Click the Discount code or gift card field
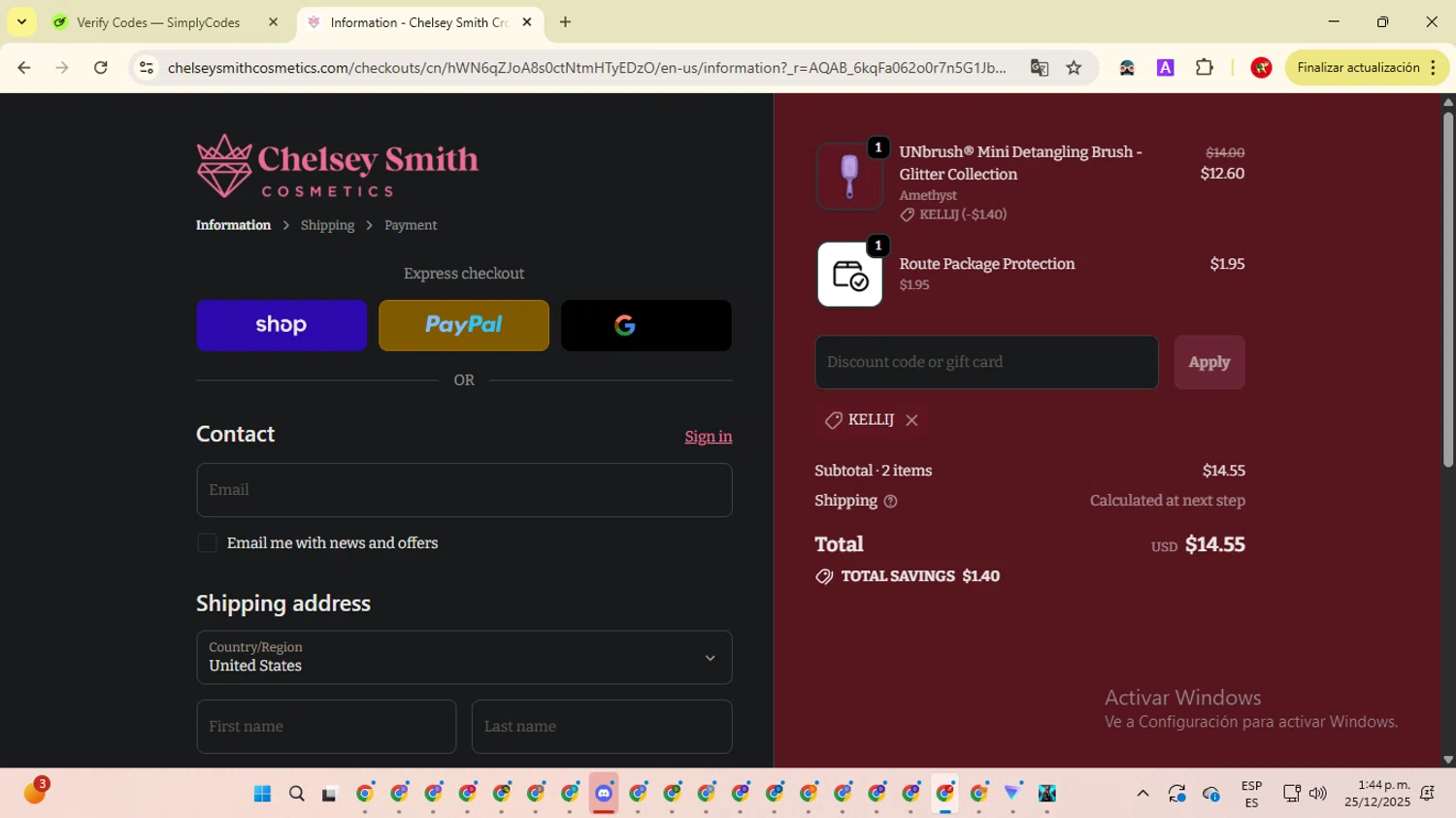Image resolution: width=1456 pixels, height=818 pixels. click(x=986, y=362)
